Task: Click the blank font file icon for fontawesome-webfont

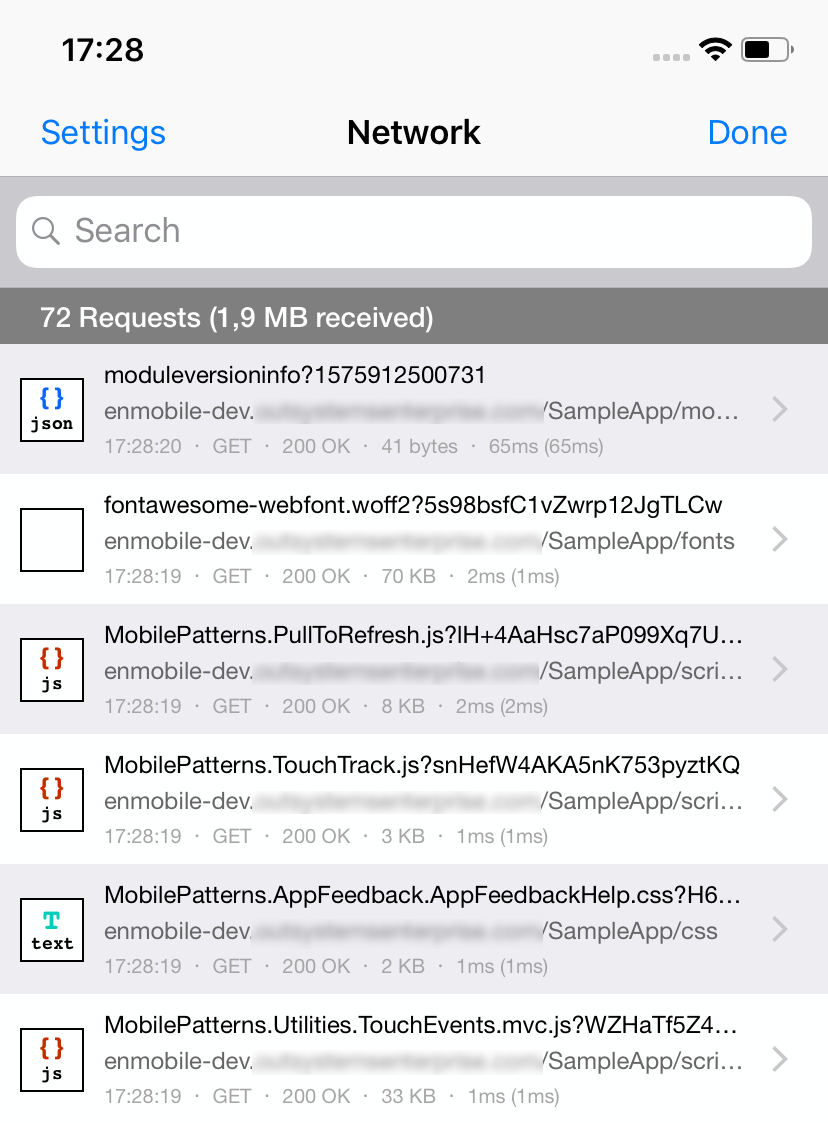Action: tap(51, 540)
